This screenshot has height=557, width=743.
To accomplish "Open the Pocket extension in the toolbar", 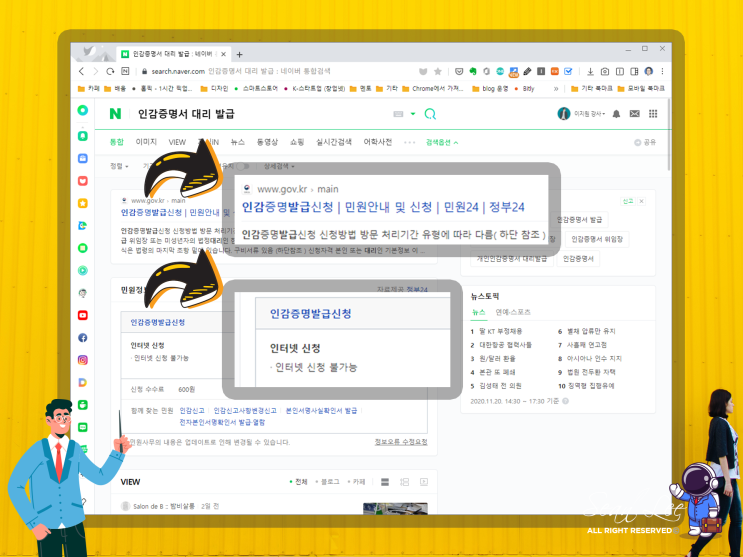I will (459, 72).
